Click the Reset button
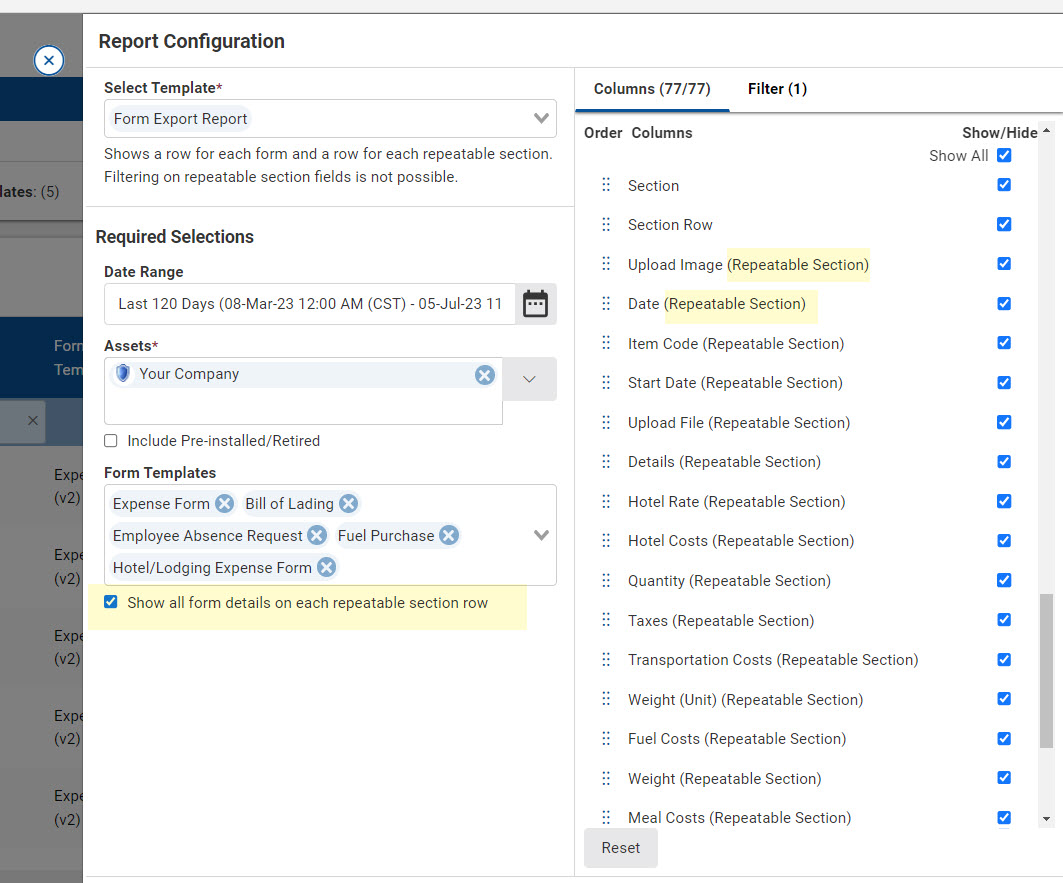 (x=620, y=848)
